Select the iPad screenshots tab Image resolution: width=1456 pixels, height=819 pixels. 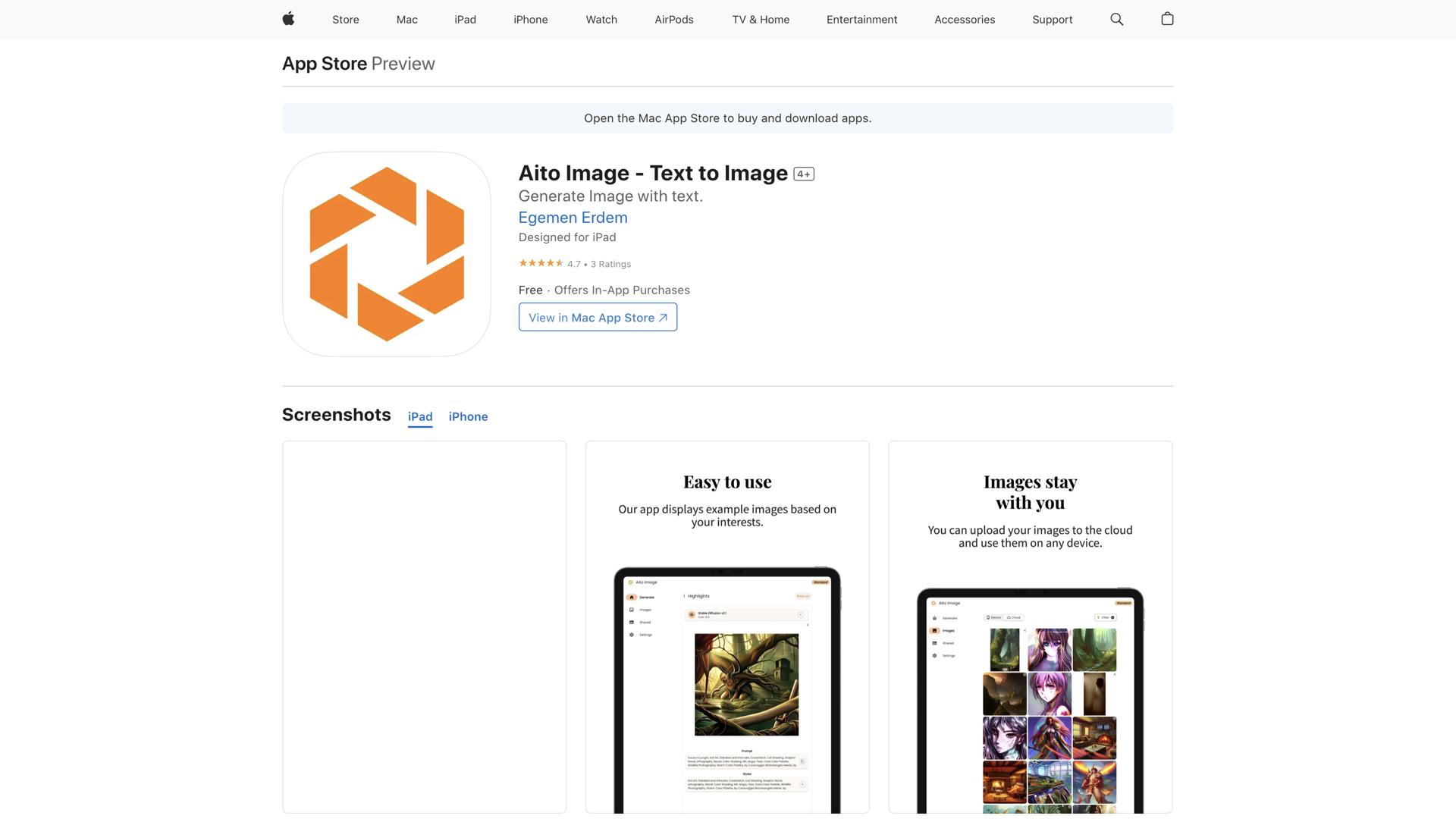click(x=420, y=416)
